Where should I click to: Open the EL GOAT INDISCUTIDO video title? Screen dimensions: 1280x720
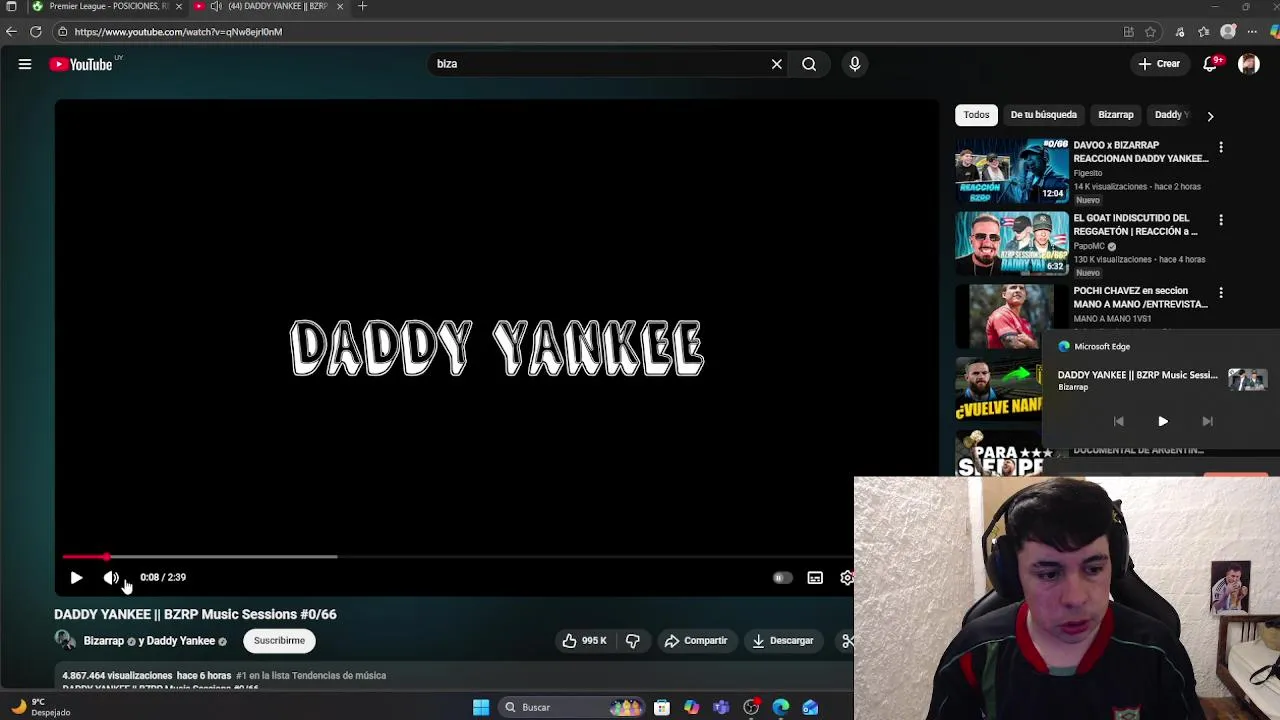[1135, 225]
